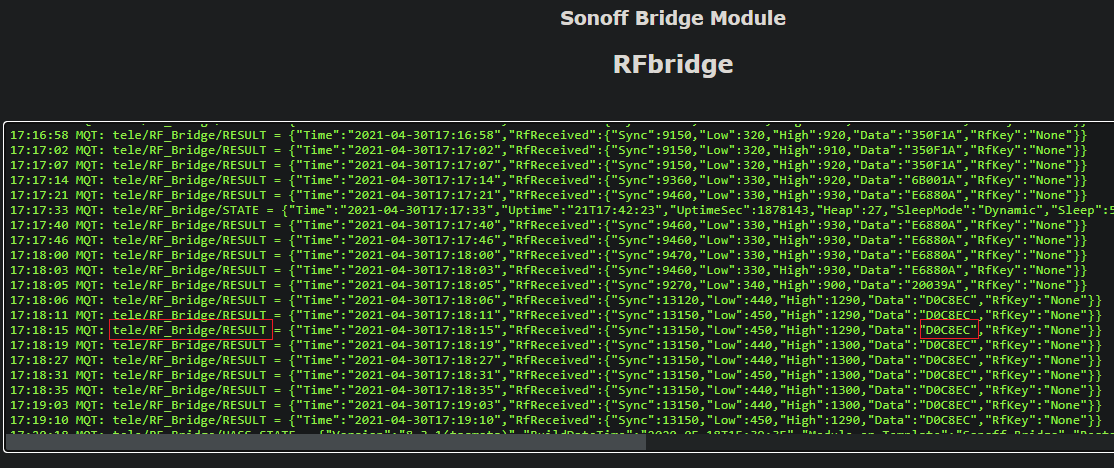This screenshot has width=1114, height=468.
Task: Select the log line stamped 17:19:03
Action: click(x=556, y=405)
